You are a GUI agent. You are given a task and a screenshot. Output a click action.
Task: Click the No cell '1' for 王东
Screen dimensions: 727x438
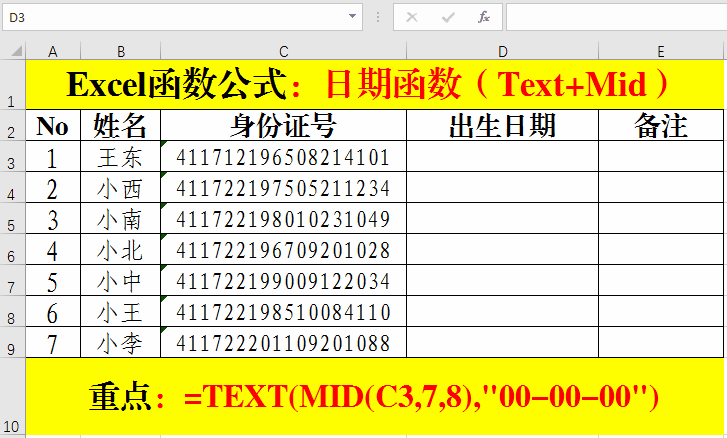tap(53, 156)
